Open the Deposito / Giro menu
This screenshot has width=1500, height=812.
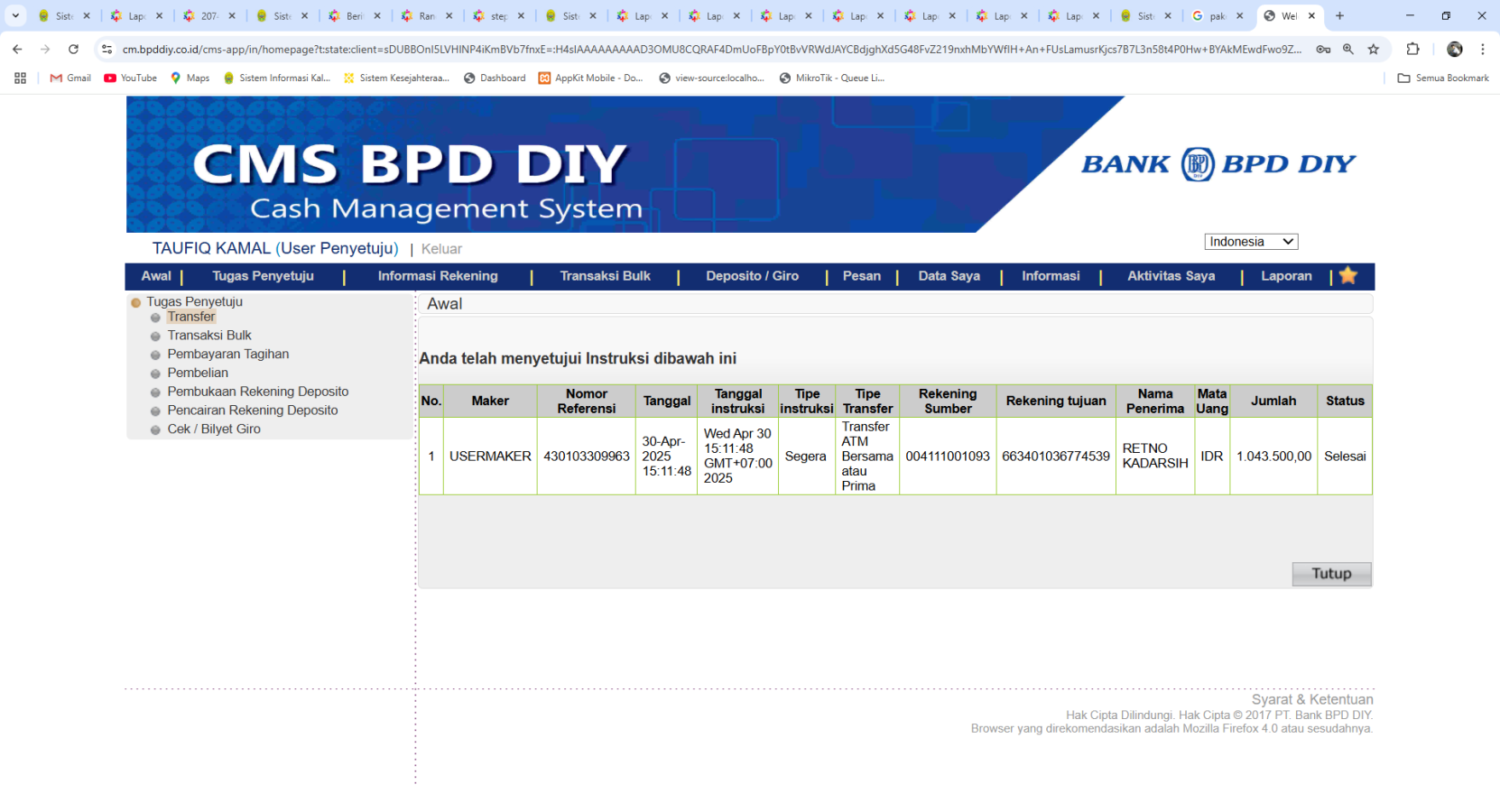[752, 276]
